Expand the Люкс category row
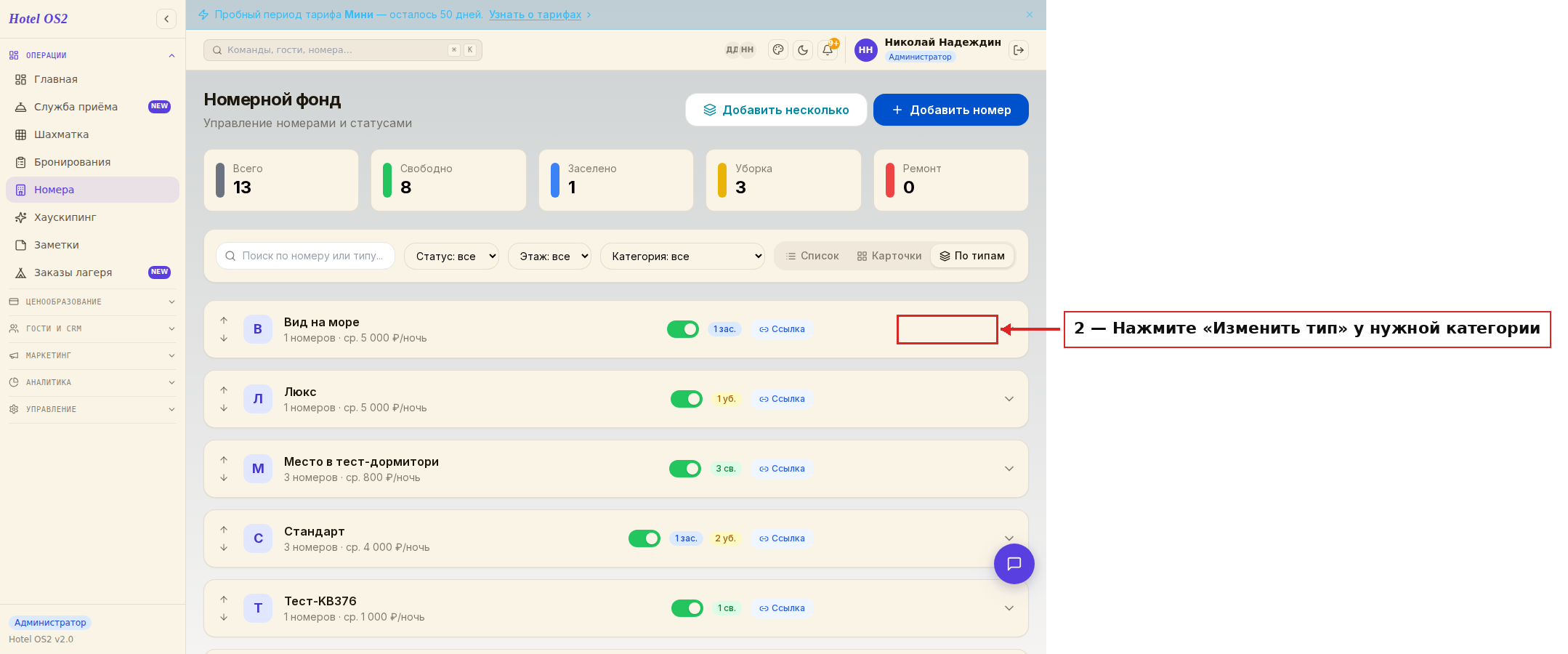Image resolution: width=1568 pixels, height=654 pixels. 1009,399
